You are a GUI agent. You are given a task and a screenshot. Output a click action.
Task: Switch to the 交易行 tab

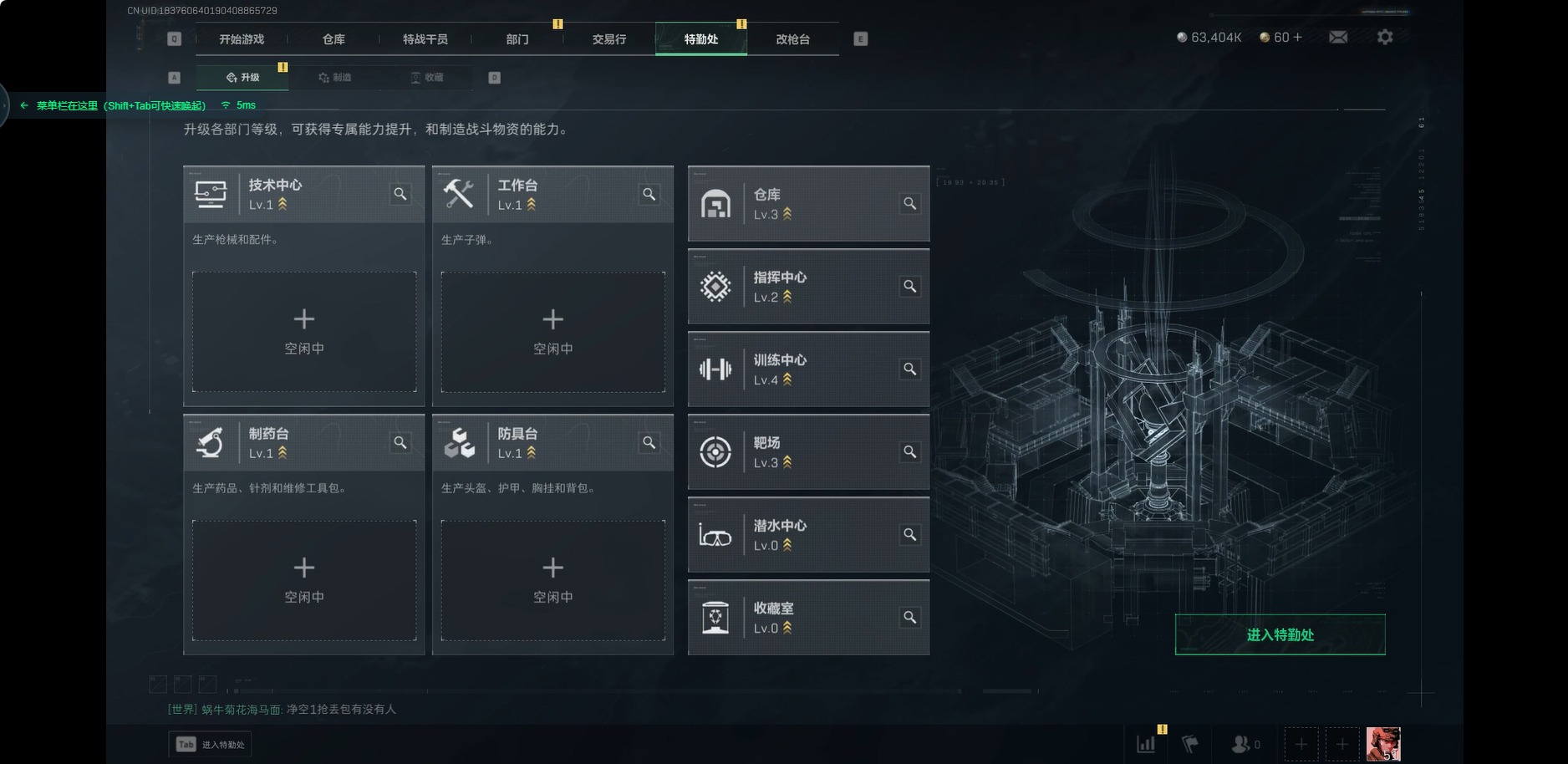point(609,39)
